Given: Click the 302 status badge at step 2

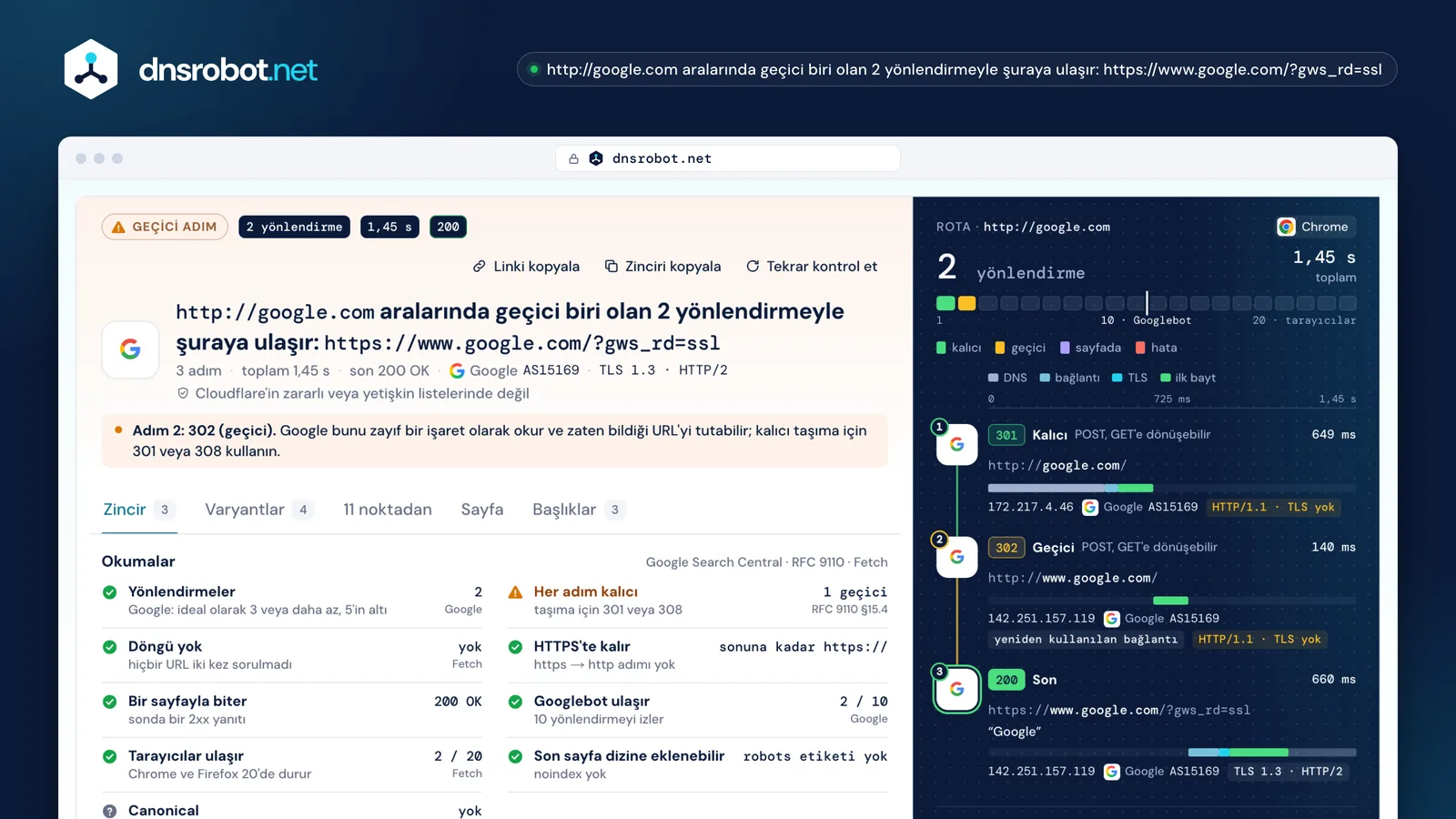Looking at the screenshot, I should click(1006, 548).
